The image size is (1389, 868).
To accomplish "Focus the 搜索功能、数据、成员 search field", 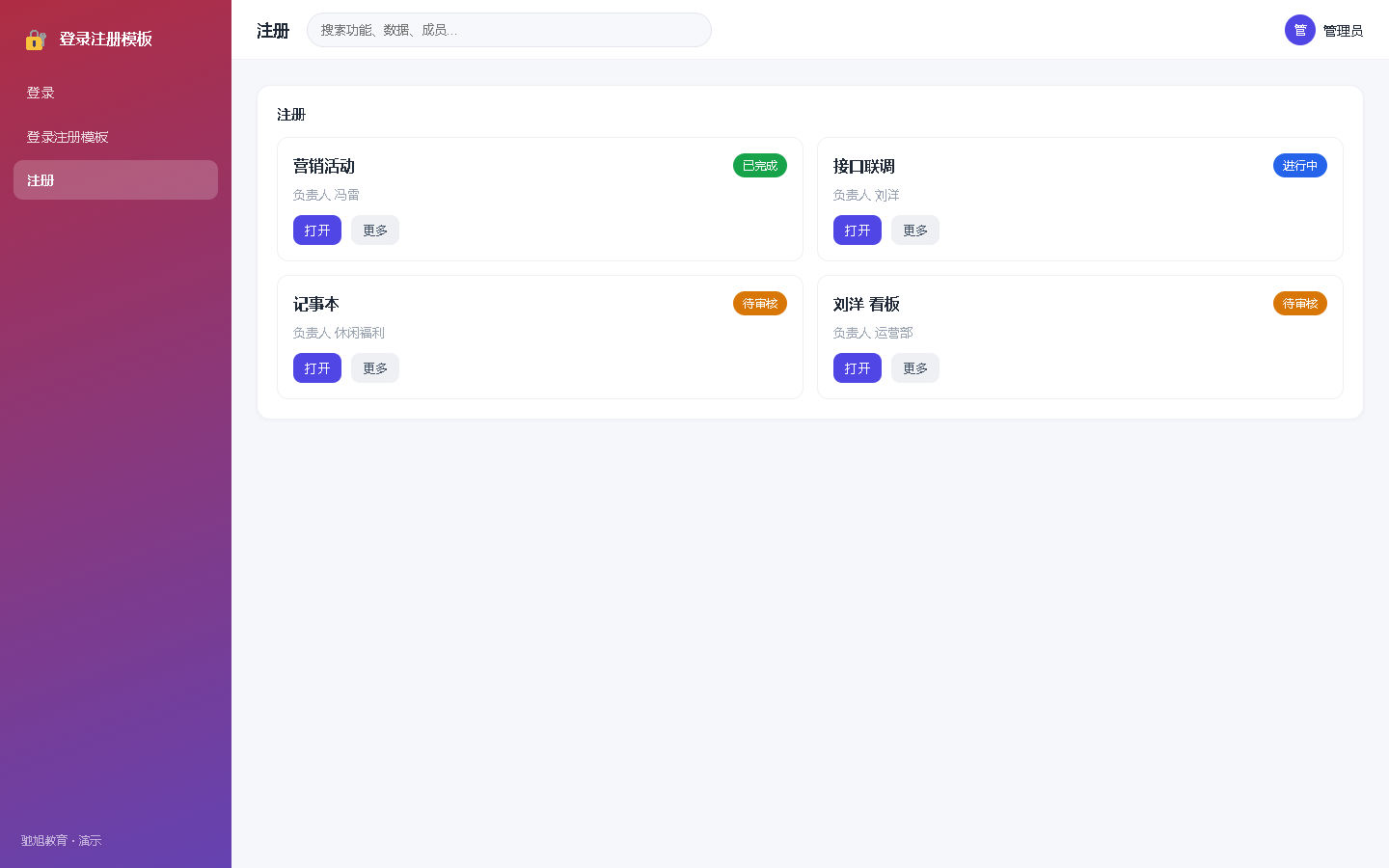I will 509,30.
